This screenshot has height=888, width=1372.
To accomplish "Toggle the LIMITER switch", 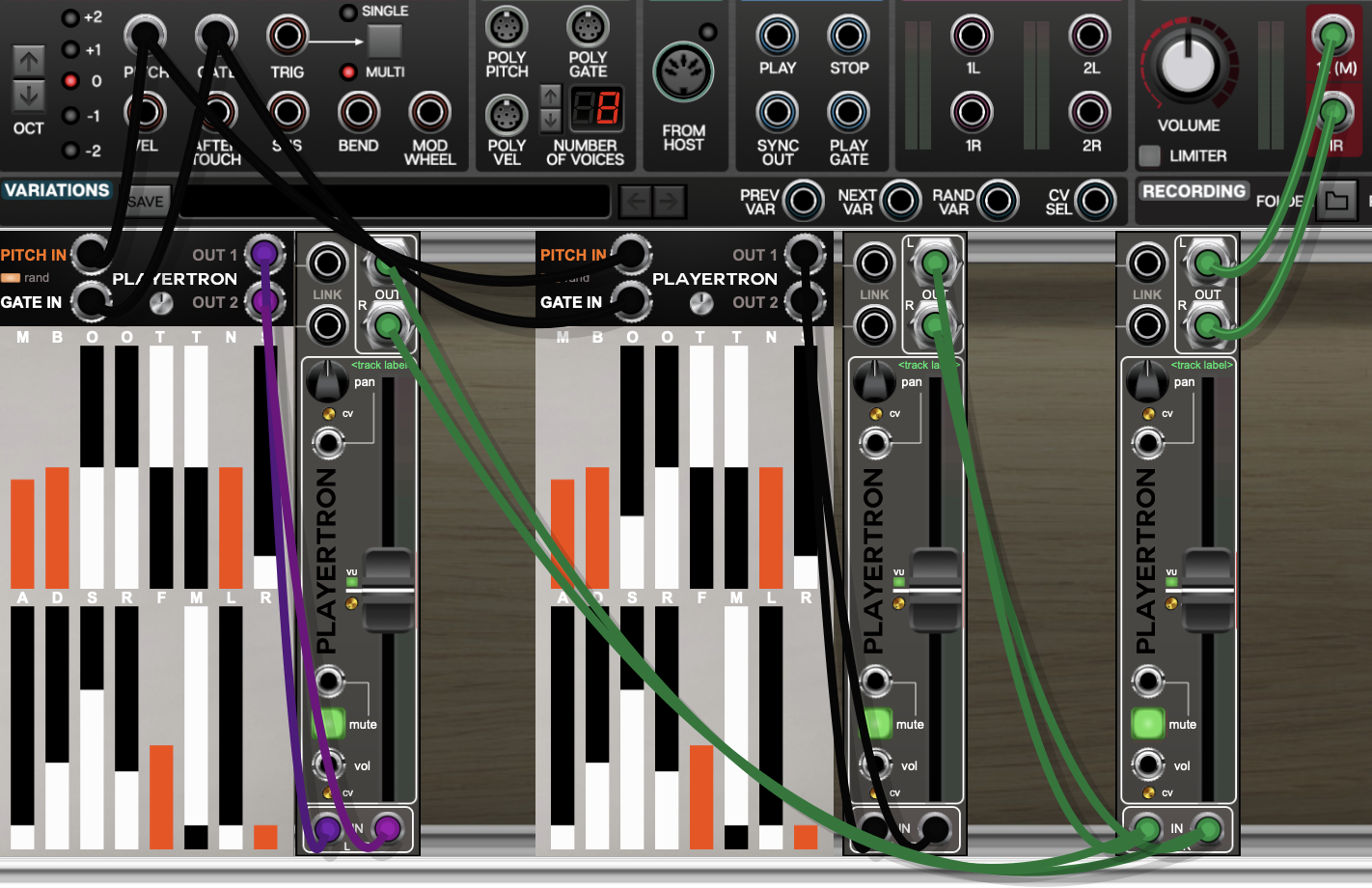I will (x=1149, y=155).
